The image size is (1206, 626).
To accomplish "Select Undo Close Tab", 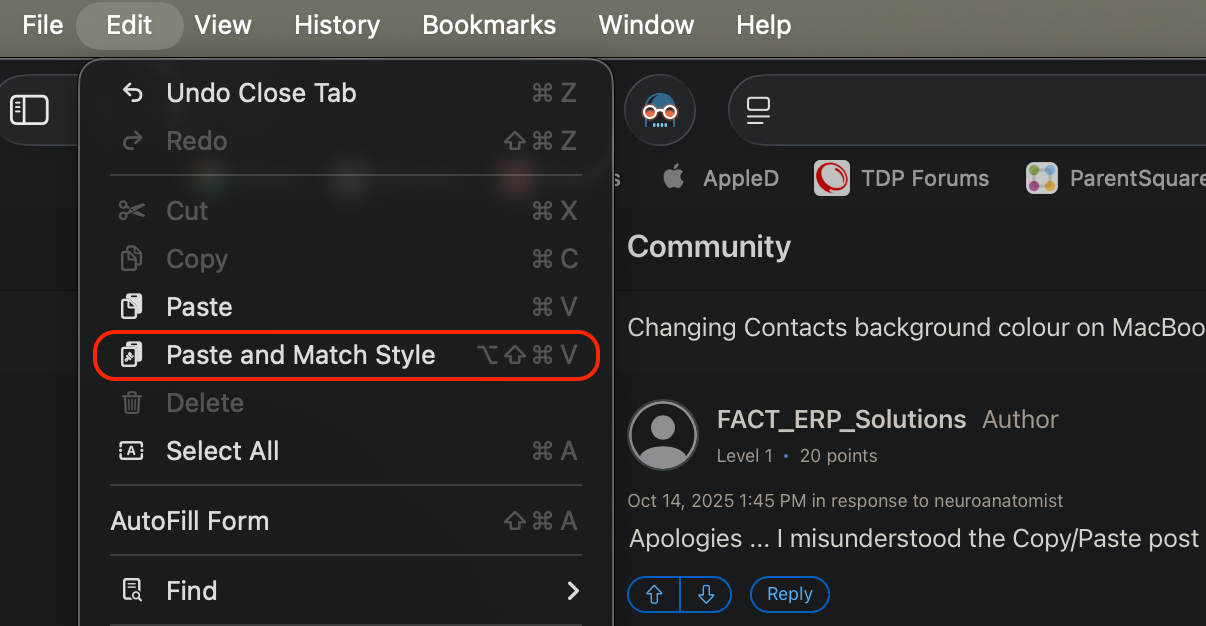I will [261, 93].
